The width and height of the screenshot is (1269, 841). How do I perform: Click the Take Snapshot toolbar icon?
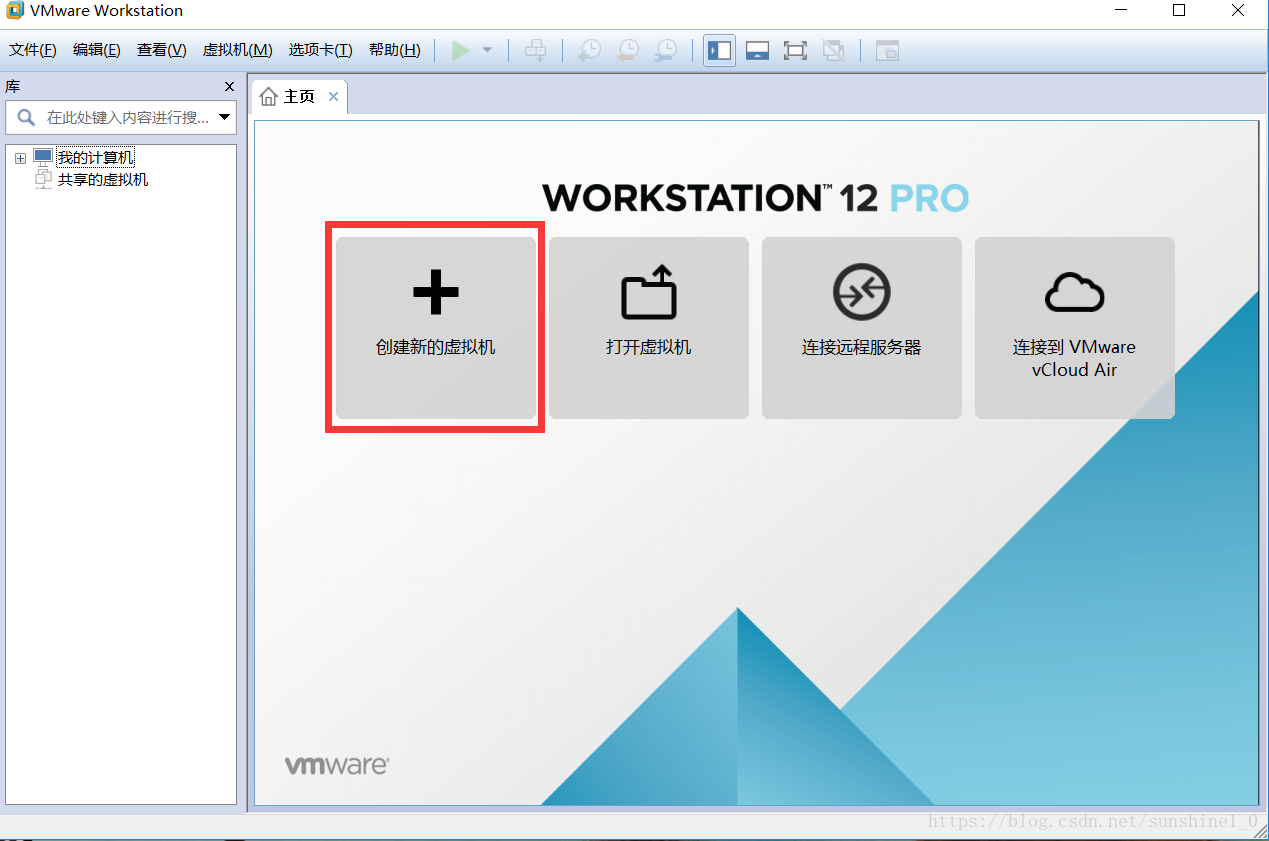coord(589,50)
